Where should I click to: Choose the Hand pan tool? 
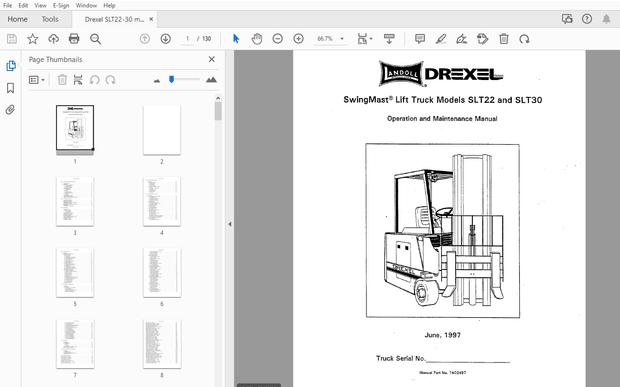click(257, 39)
